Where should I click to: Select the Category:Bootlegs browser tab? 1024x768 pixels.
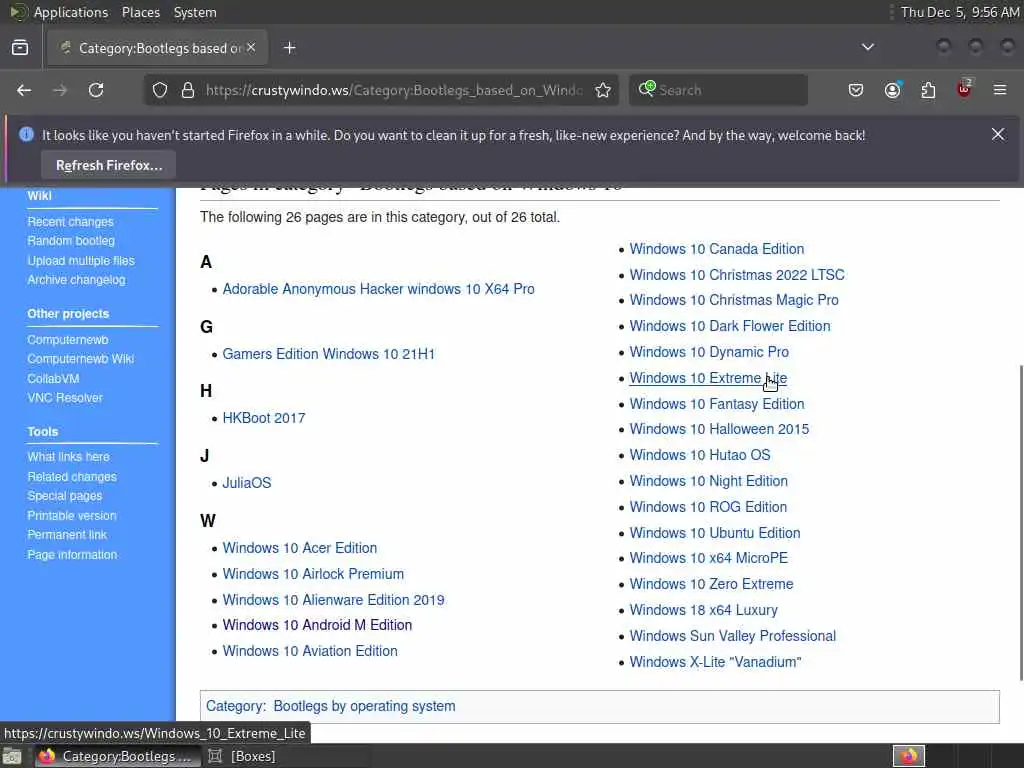(157, 48)
